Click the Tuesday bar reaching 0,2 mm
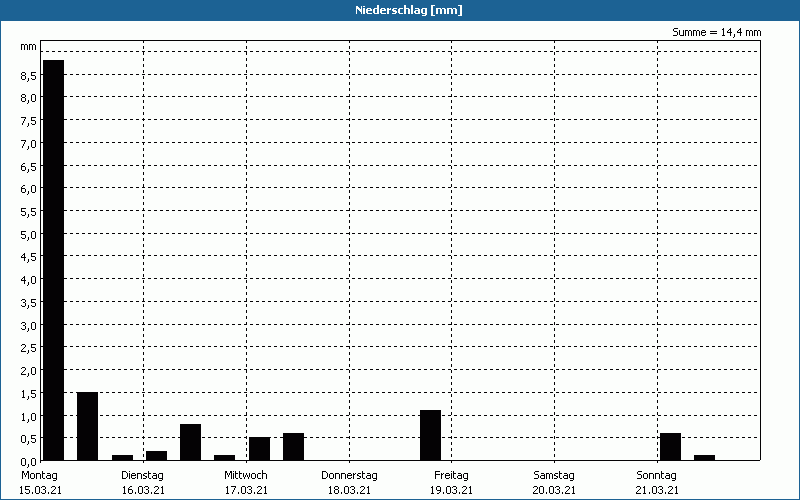The width and height of the screenshot is (800, 500). tap(157, 456)
